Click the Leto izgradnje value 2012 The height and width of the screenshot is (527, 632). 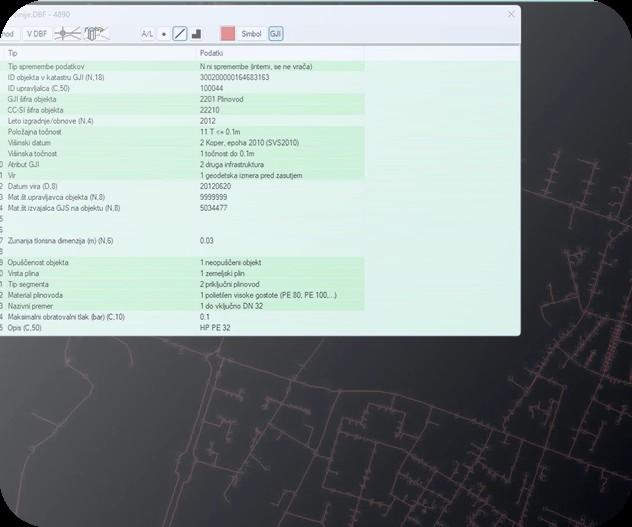208,121
